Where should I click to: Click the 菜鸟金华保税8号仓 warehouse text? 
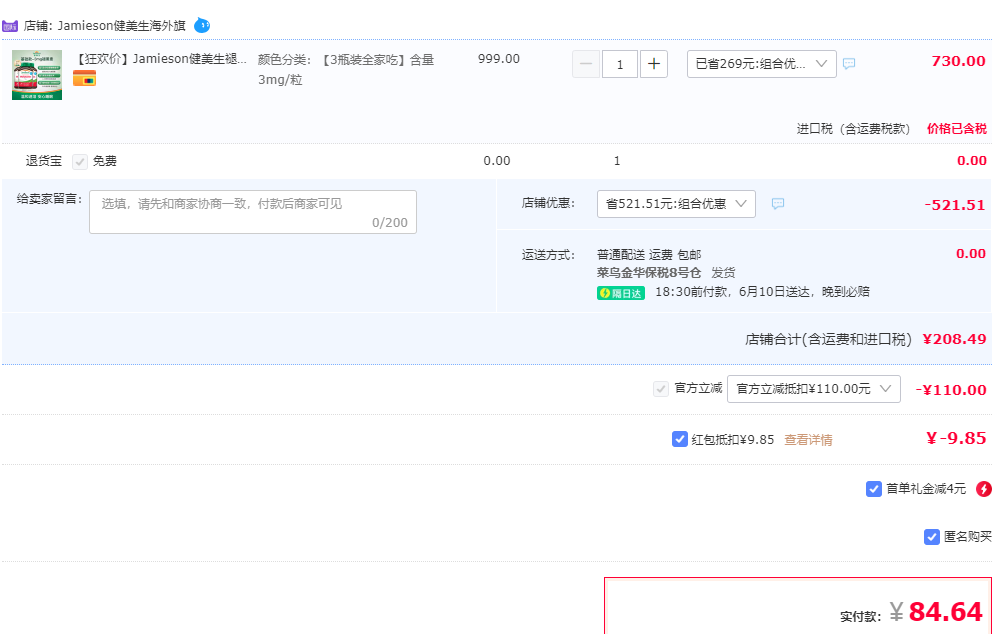point(649,273)
